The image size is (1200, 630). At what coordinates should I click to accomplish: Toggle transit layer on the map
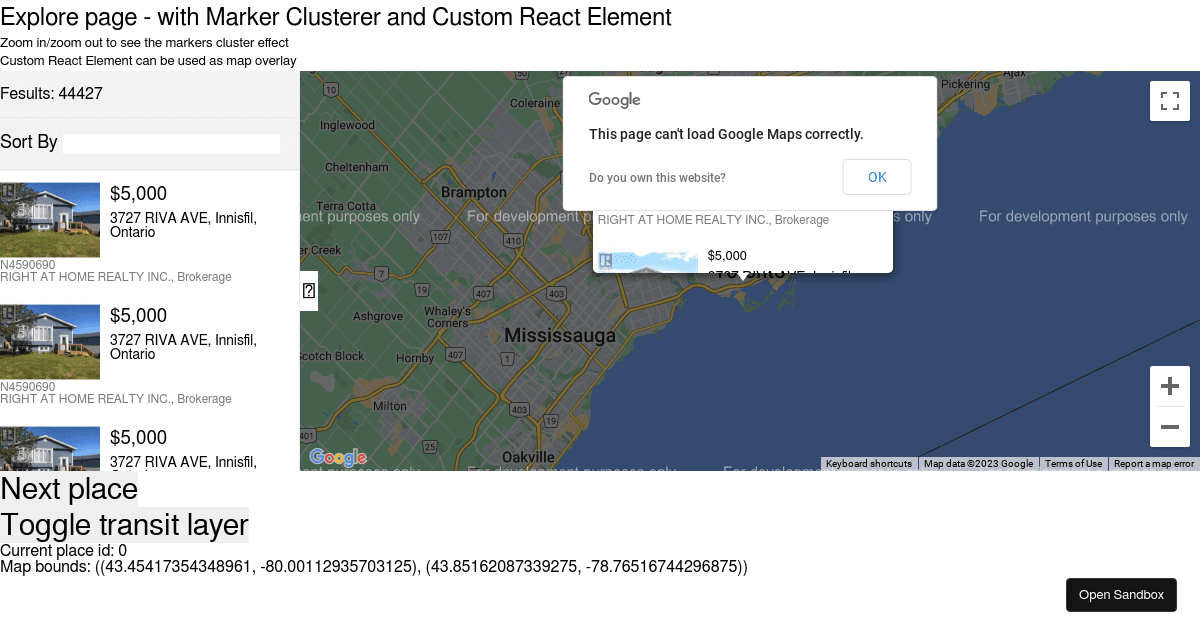coord(124,524)
